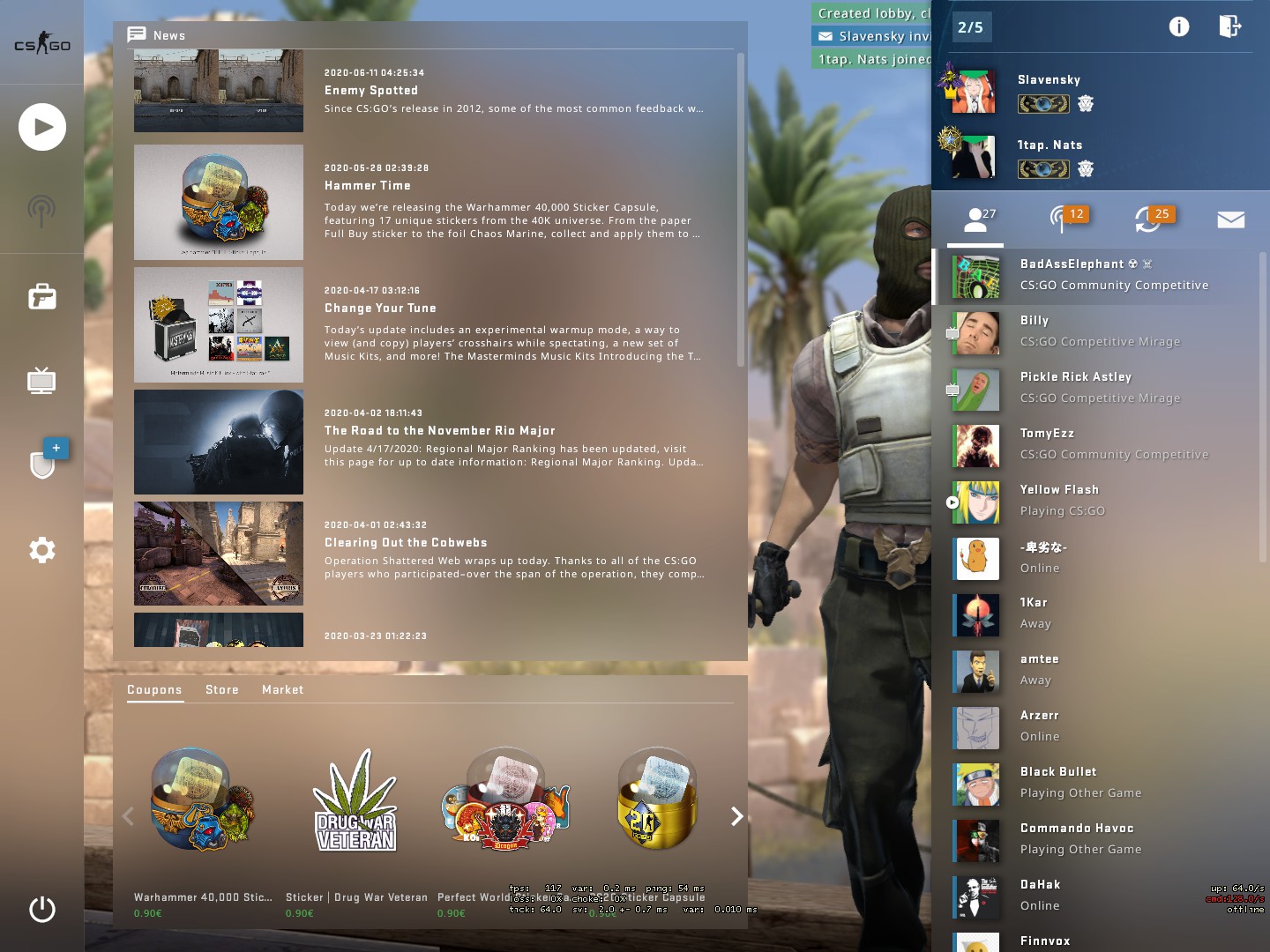Image resolution: width=1270 pixels, height=952 pixels.
Task: Click the friends list scrollbar
Action: tap(1262, 407)
